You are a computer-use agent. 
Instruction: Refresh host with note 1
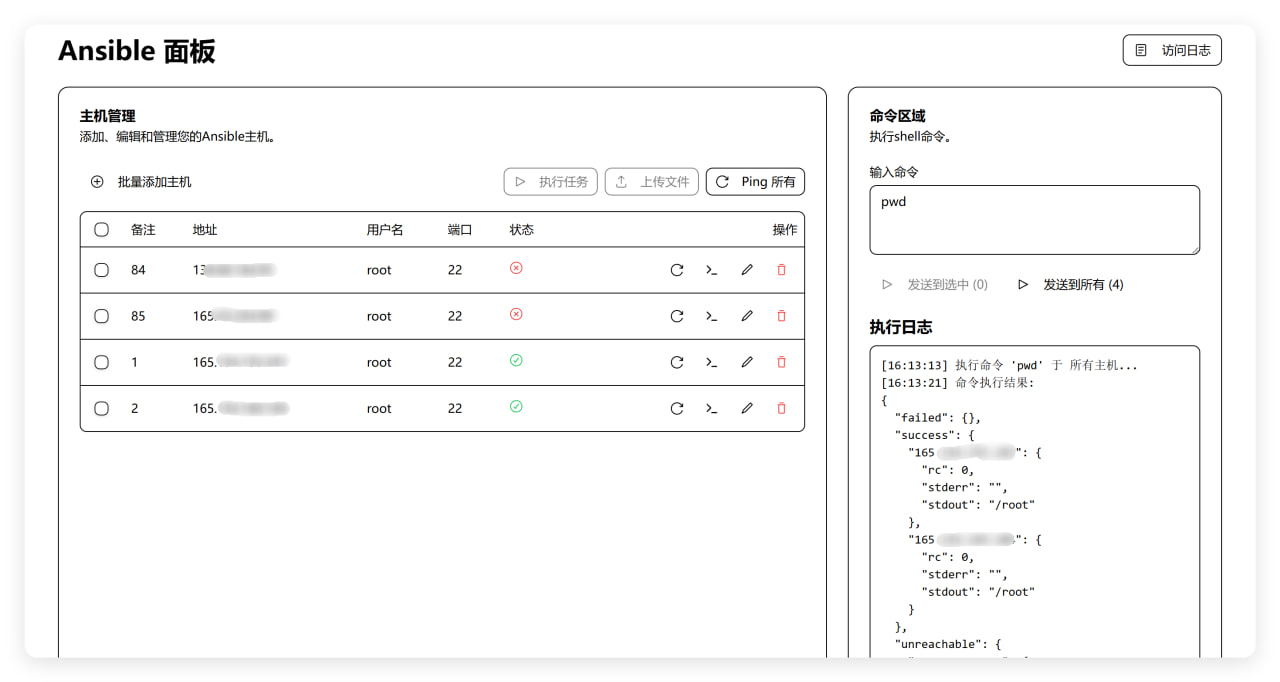coord(677,362)
